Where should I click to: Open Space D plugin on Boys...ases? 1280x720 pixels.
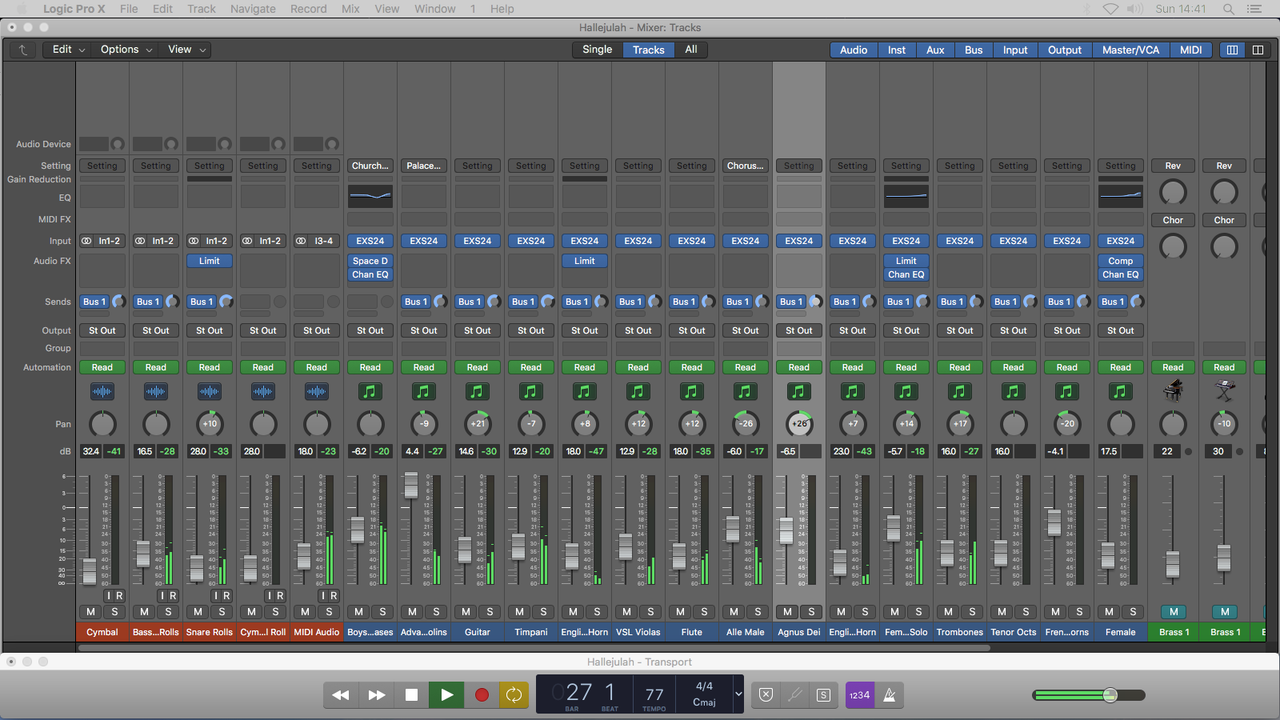(370, 261)
